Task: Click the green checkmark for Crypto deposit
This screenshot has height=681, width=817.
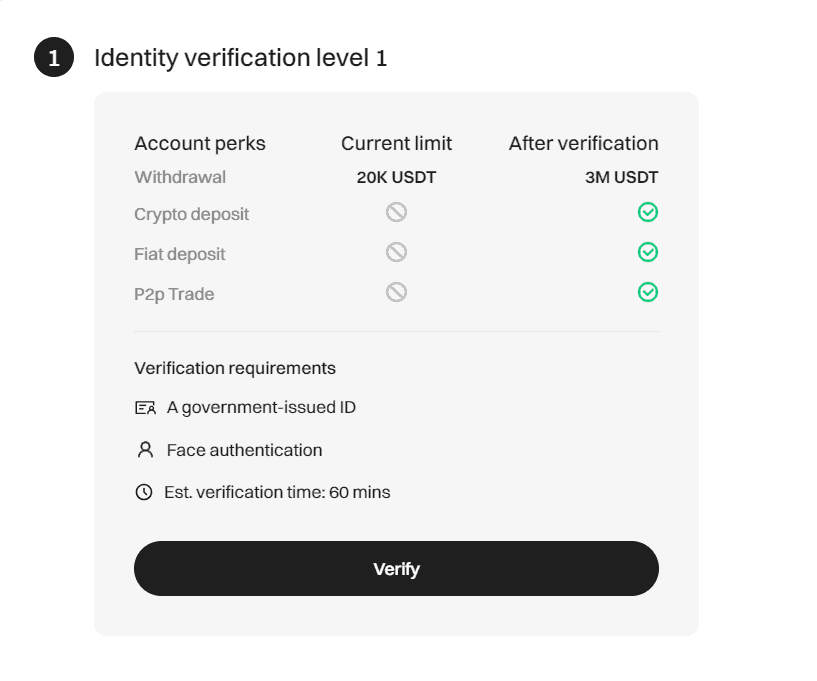Action: (x=648, y=212)
